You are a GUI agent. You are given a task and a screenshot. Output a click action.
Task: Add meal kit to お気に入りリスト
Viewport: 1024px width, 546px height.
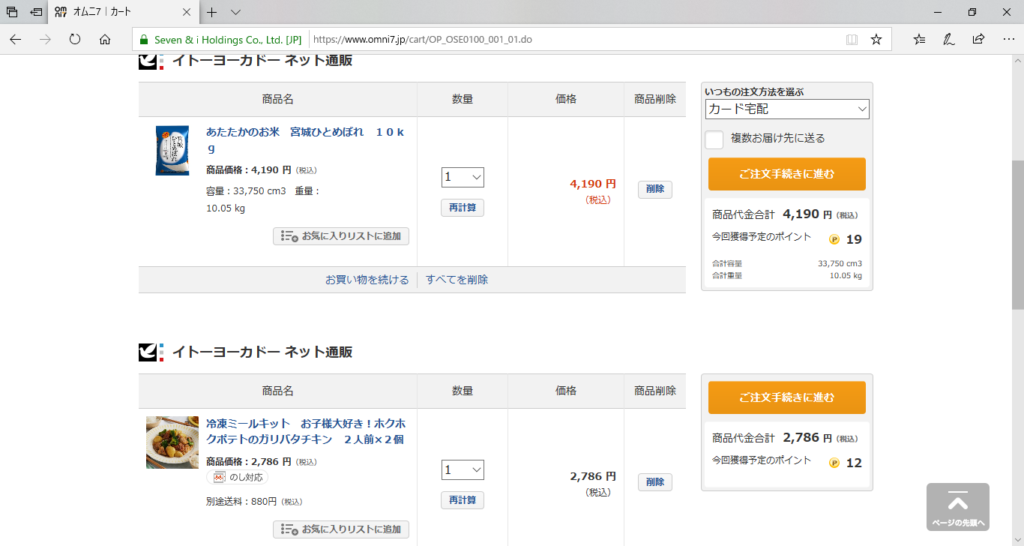(x=341, y=529)
